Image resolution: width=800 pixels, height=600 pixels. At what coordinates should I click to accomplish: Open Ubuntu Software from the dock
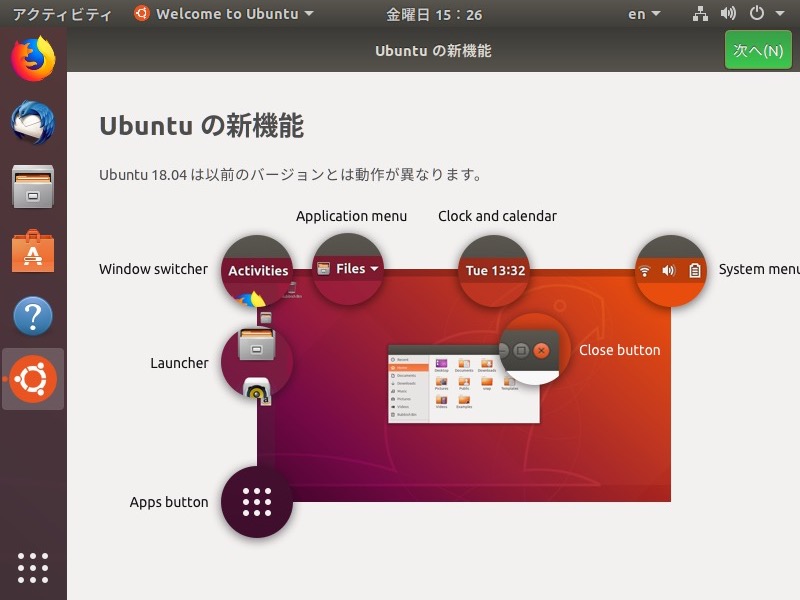(x=33, y=251)
